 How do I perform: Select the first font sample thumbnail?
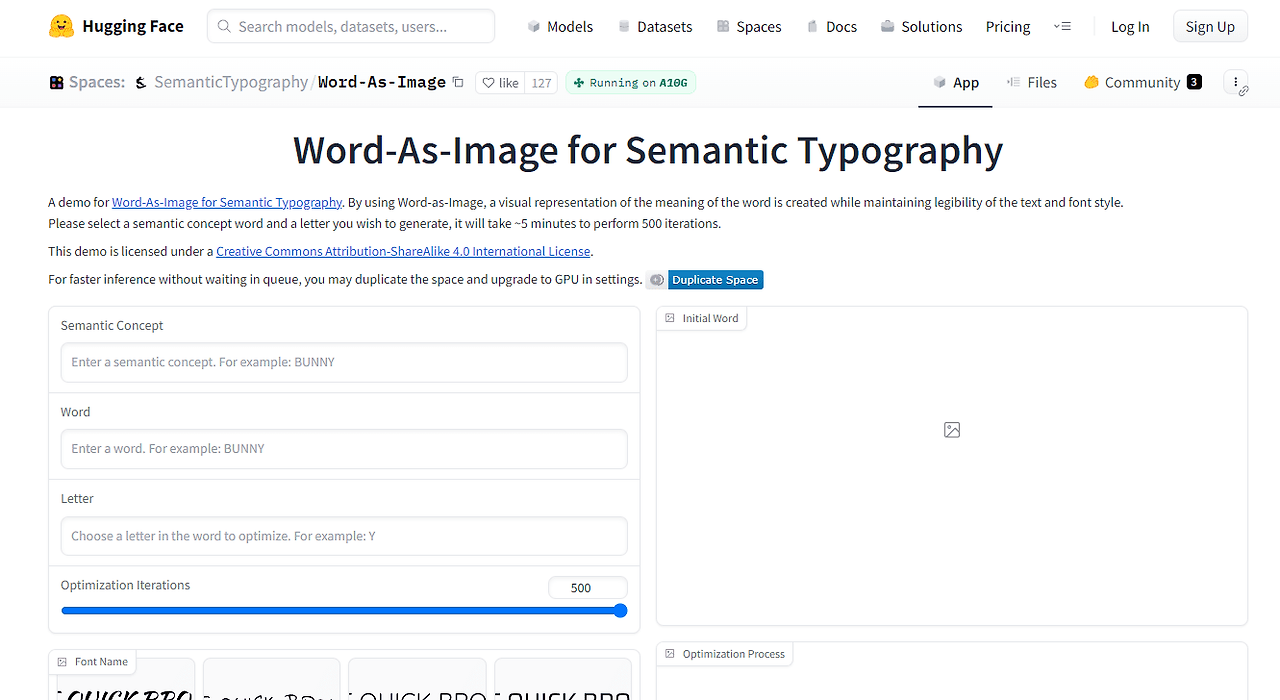coord(125,680)
